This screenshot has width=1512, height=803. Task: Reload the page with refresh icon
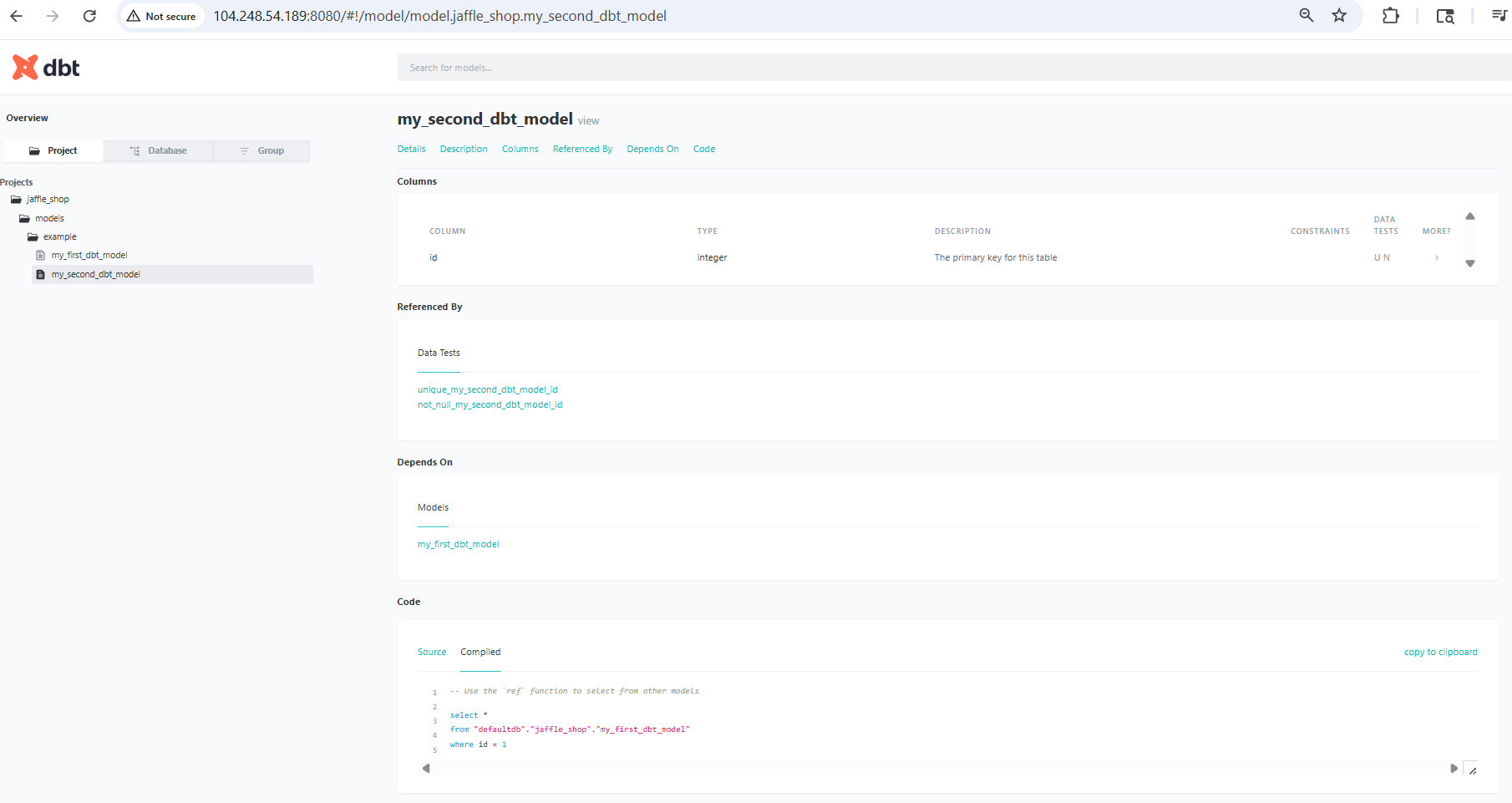(x=89, y=16)
